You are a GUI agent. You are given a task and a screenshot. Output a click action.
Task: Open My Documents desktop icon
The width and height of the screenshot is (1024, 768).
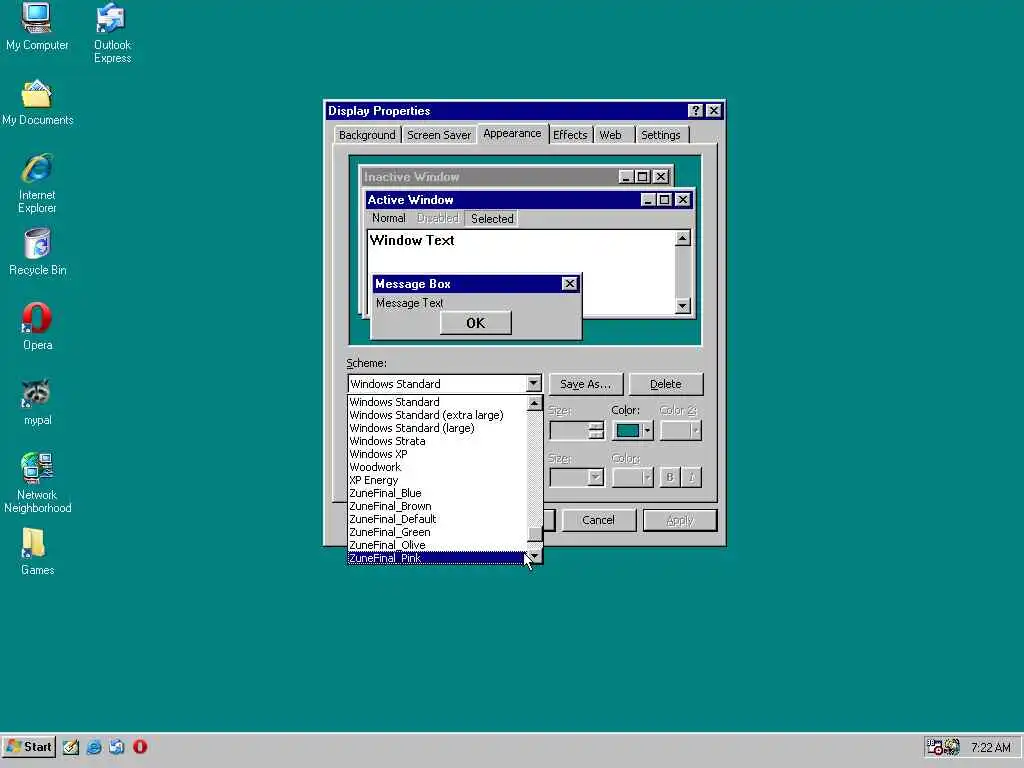tap(37, 103)
